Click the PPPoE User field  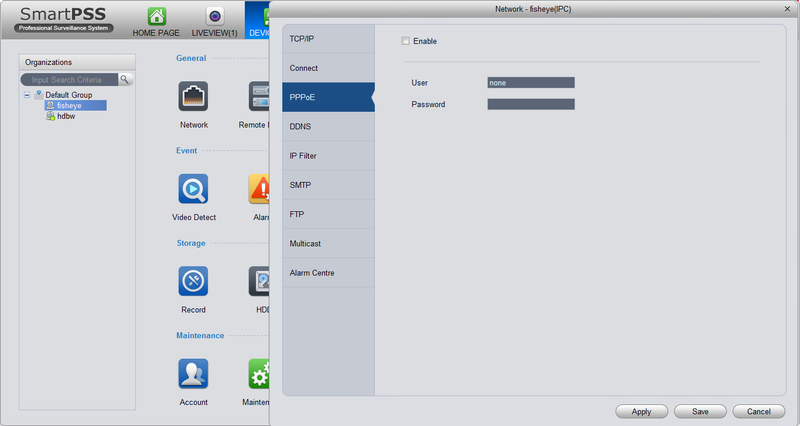click(x=531, y=83)
